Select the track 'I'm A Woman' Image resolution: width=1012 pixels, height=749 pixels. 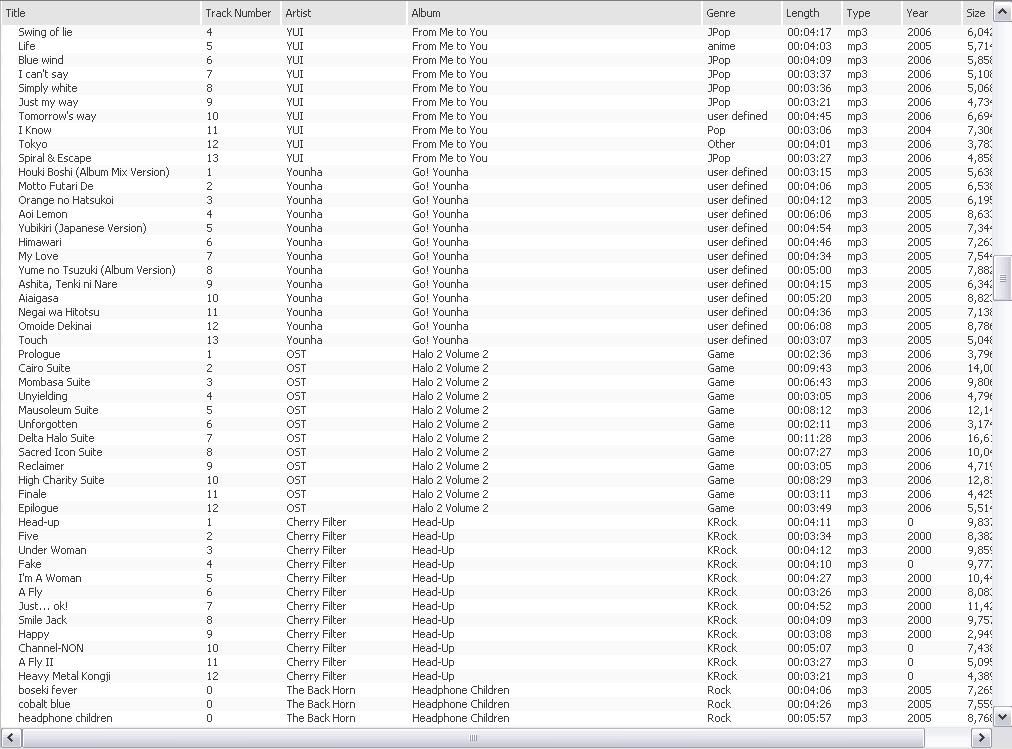tap(50, 579)
